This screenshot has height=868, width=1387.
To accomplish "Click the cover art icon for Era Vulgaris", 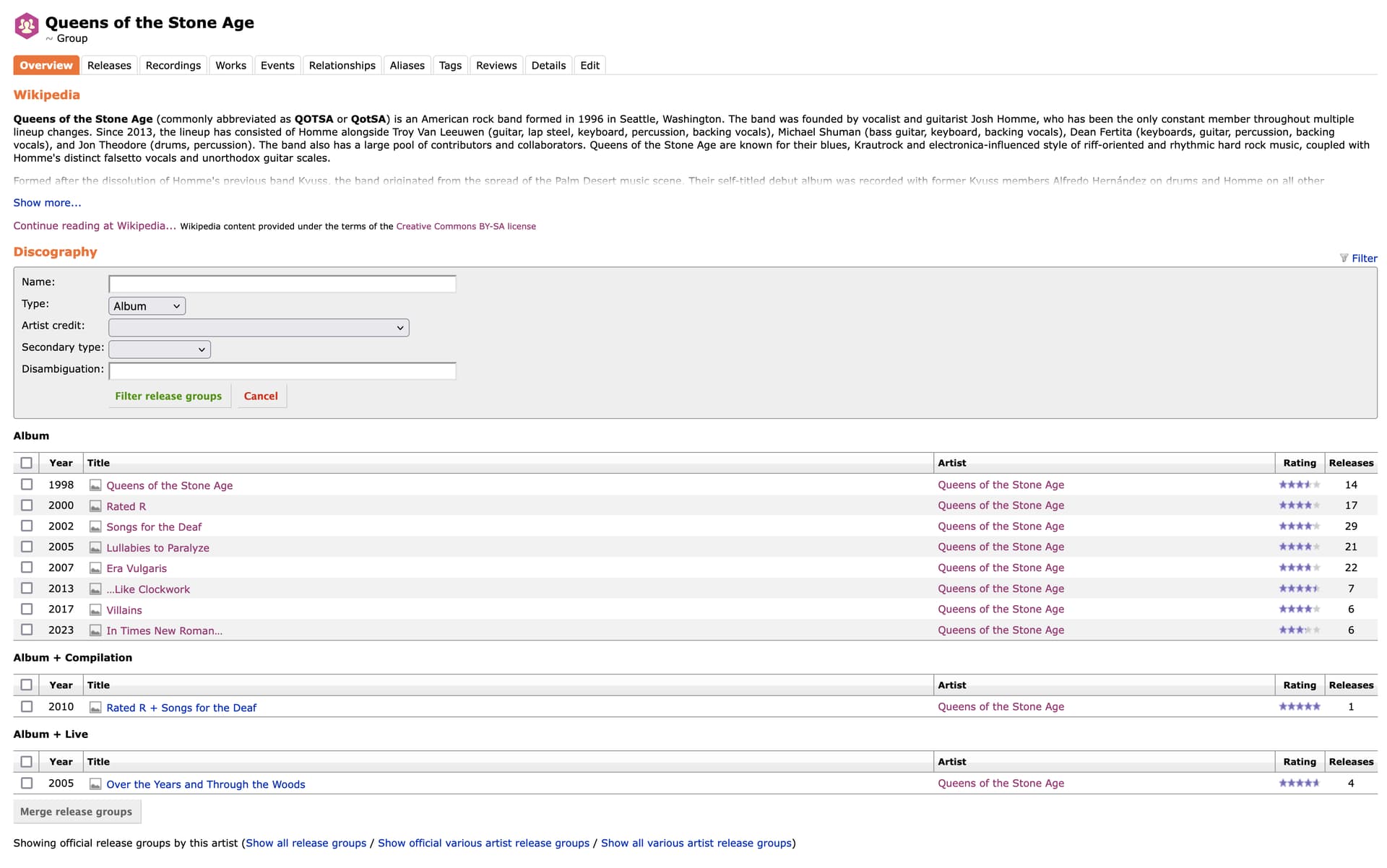I will 95,568.
